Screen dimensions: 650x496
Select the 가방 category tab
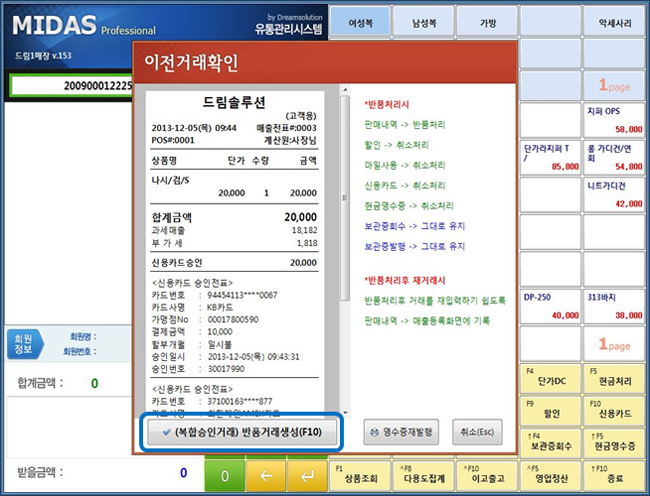pyautogui.click(x=487, y=23)
